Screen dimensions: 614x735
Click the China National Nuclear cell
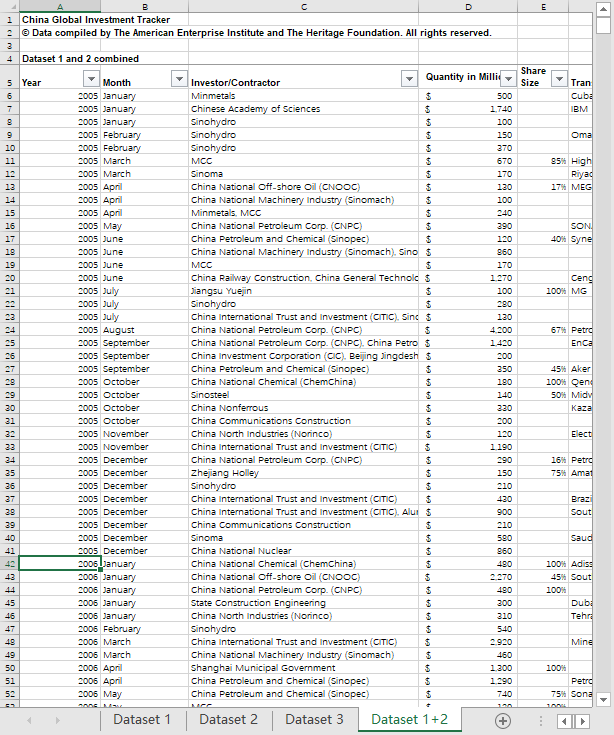point(304,551)
